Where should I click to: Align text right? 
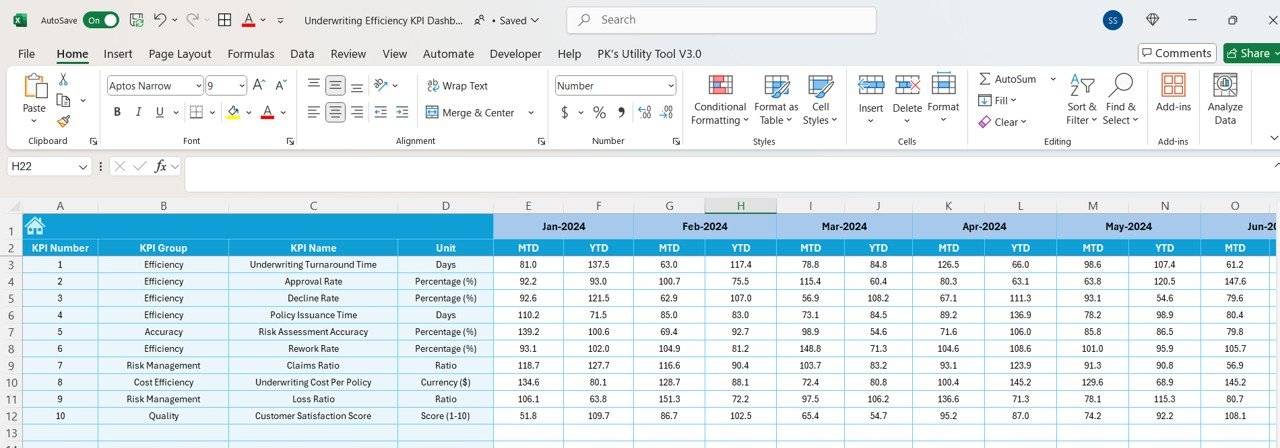tap(358, 112)
